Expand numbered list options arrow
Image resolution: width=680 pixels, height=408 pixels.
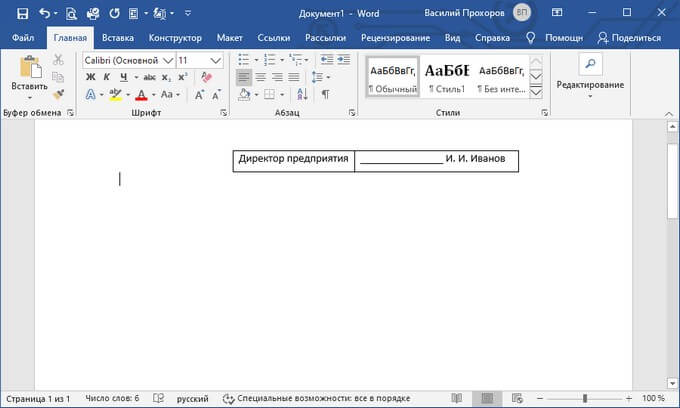282,60
